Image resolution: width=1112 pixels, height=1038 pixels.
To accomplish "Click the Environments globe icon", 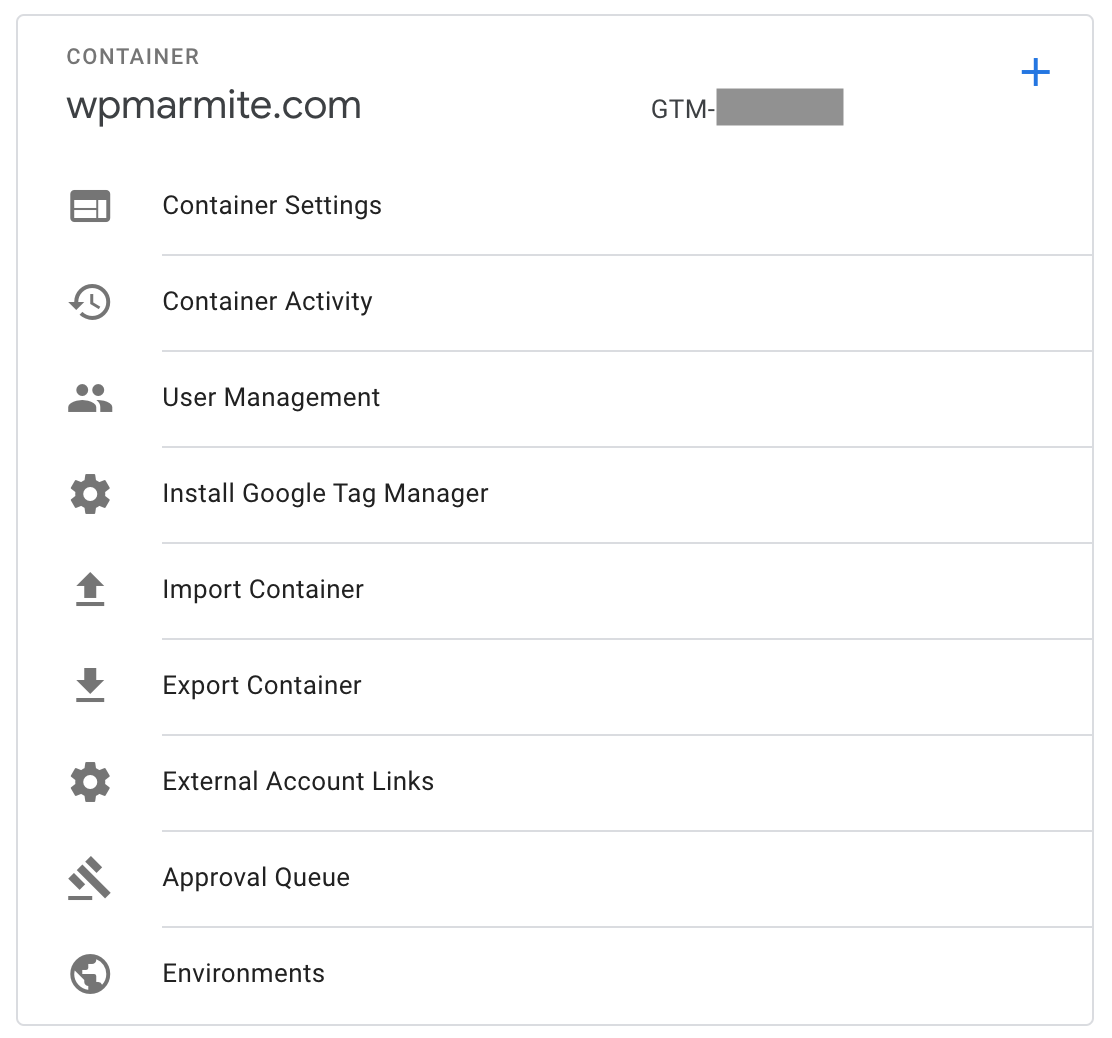I will point(90,974).
